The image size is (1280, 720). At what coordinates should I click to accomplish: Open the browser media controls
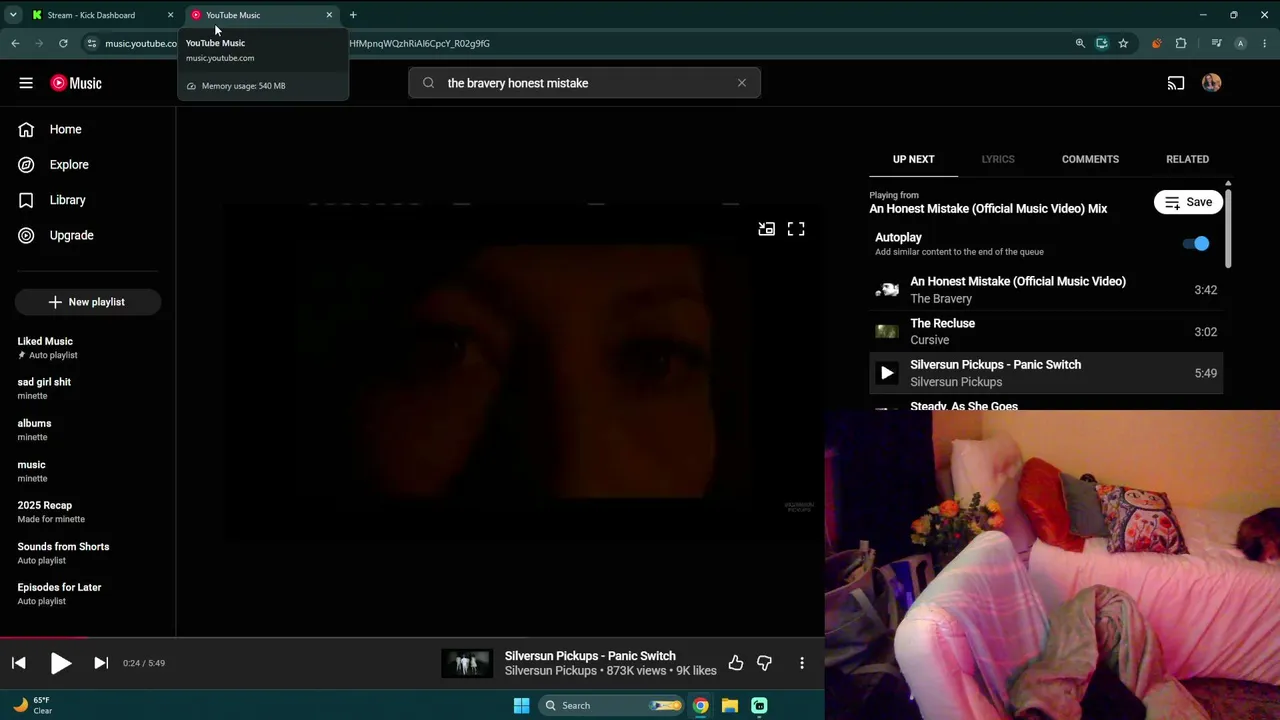[x=1216, y=43]
